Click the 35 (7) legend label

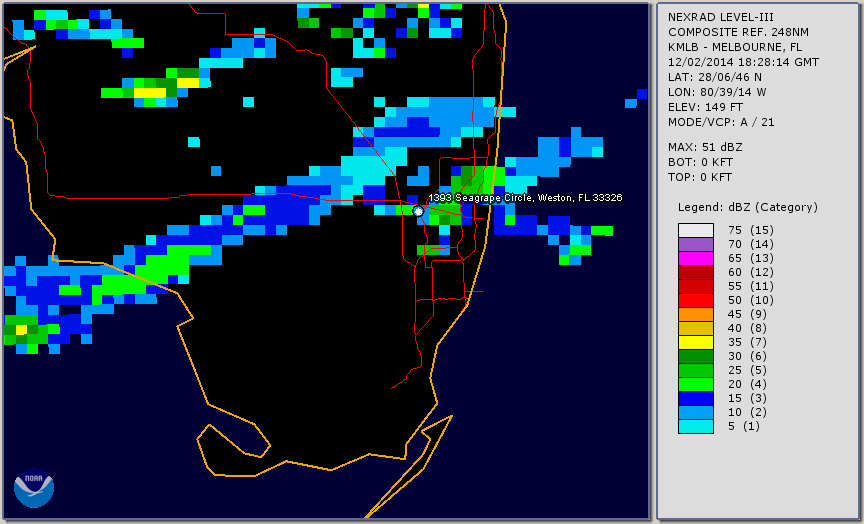point(747,342)
